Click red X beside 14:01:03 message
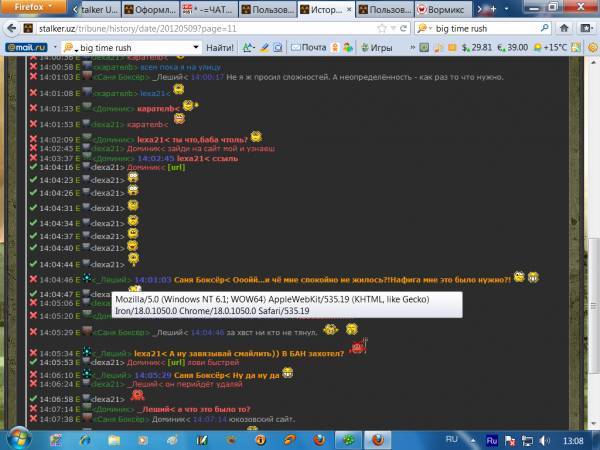The width and height of the screenshot is (600, 450). pyautogui.click(x=33, y=76)
